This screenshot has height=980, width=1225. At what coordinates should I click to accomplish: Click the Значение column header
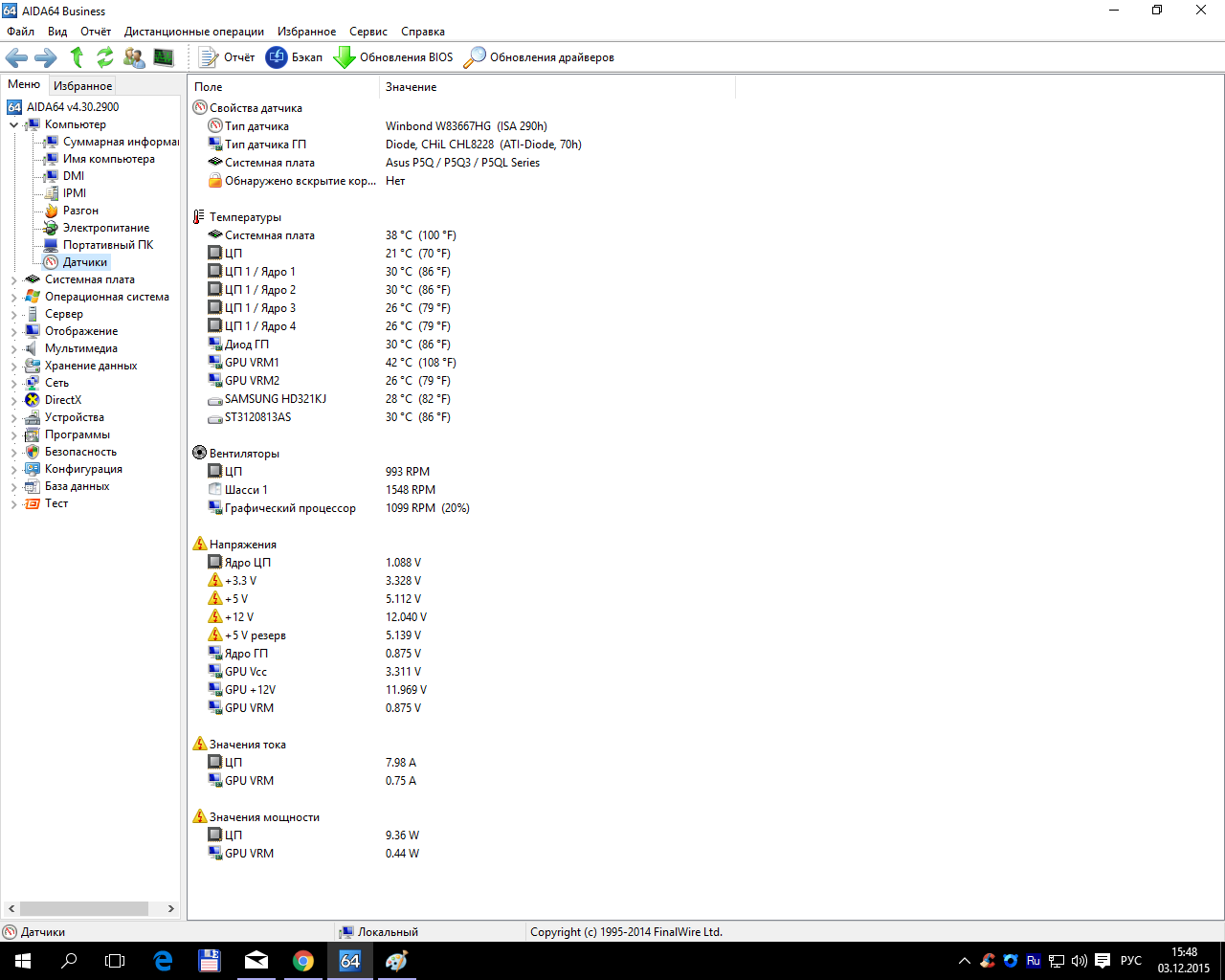[x=558, y=87]
